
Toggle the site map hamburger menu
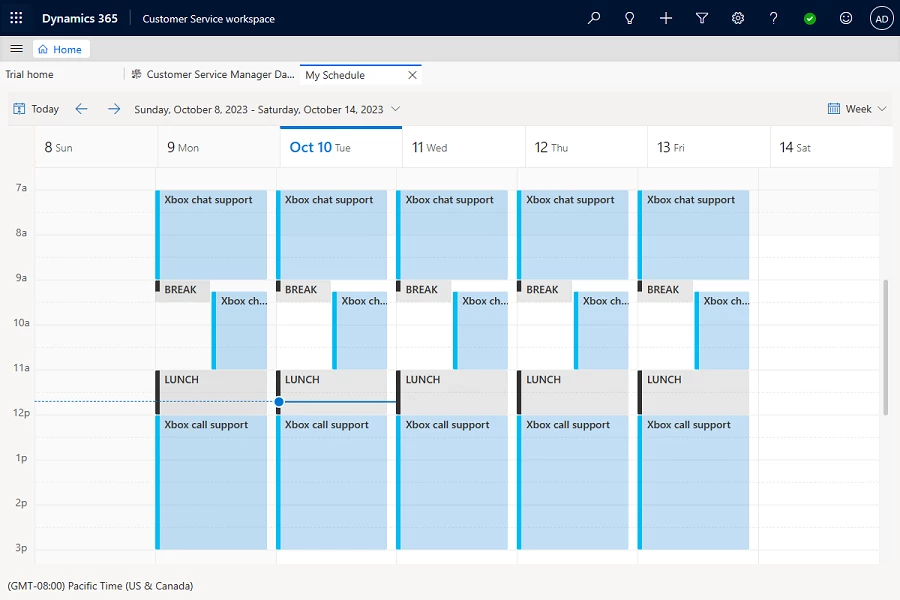[x=16, y=47]
